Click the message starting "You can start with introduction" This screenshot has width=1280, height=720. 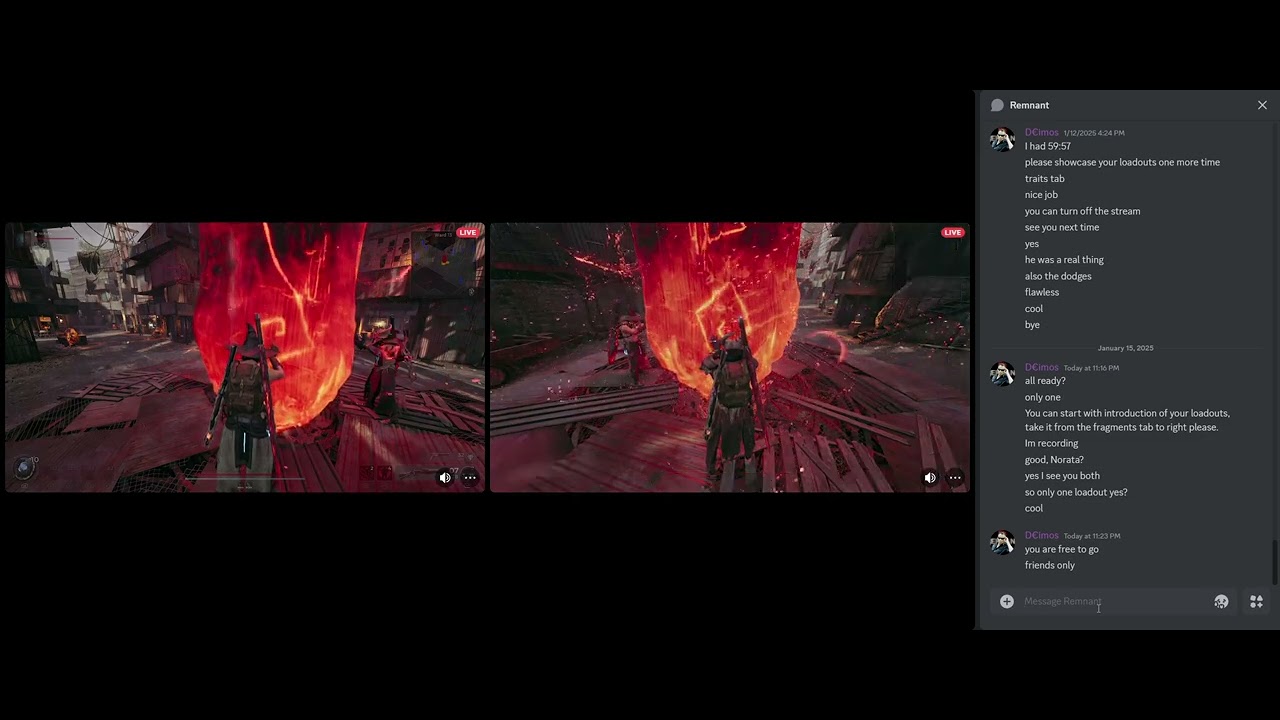tap(1127, 420)
